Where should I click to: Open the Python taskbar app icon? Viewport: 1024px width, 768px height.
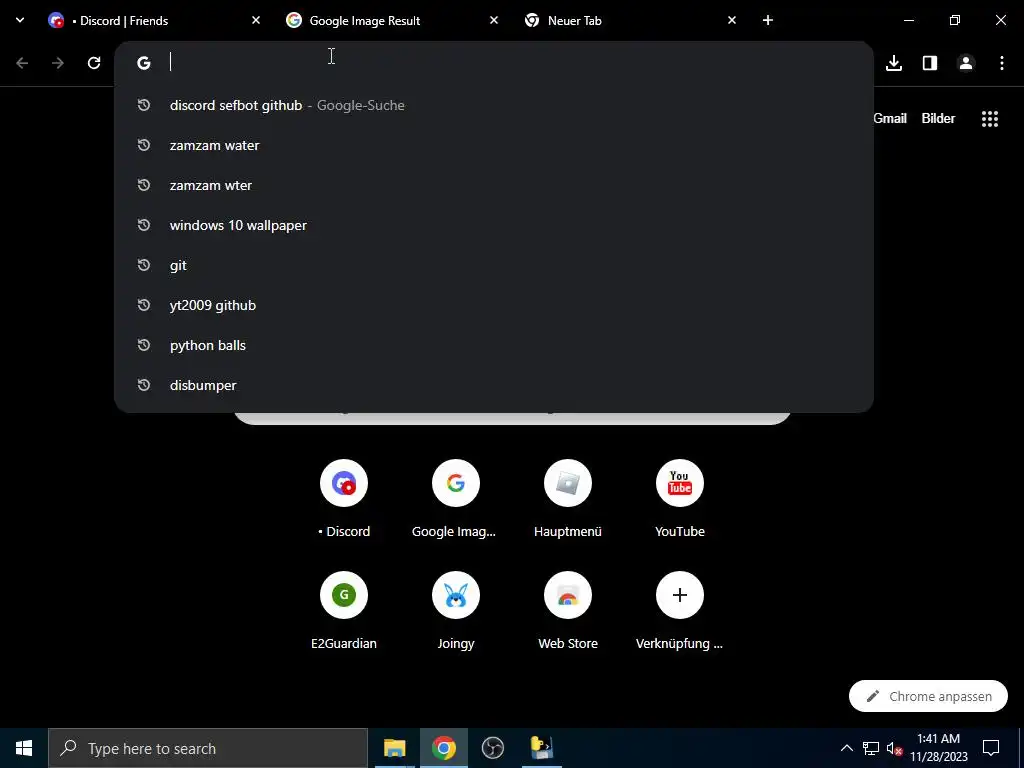(x=541, y=748)
